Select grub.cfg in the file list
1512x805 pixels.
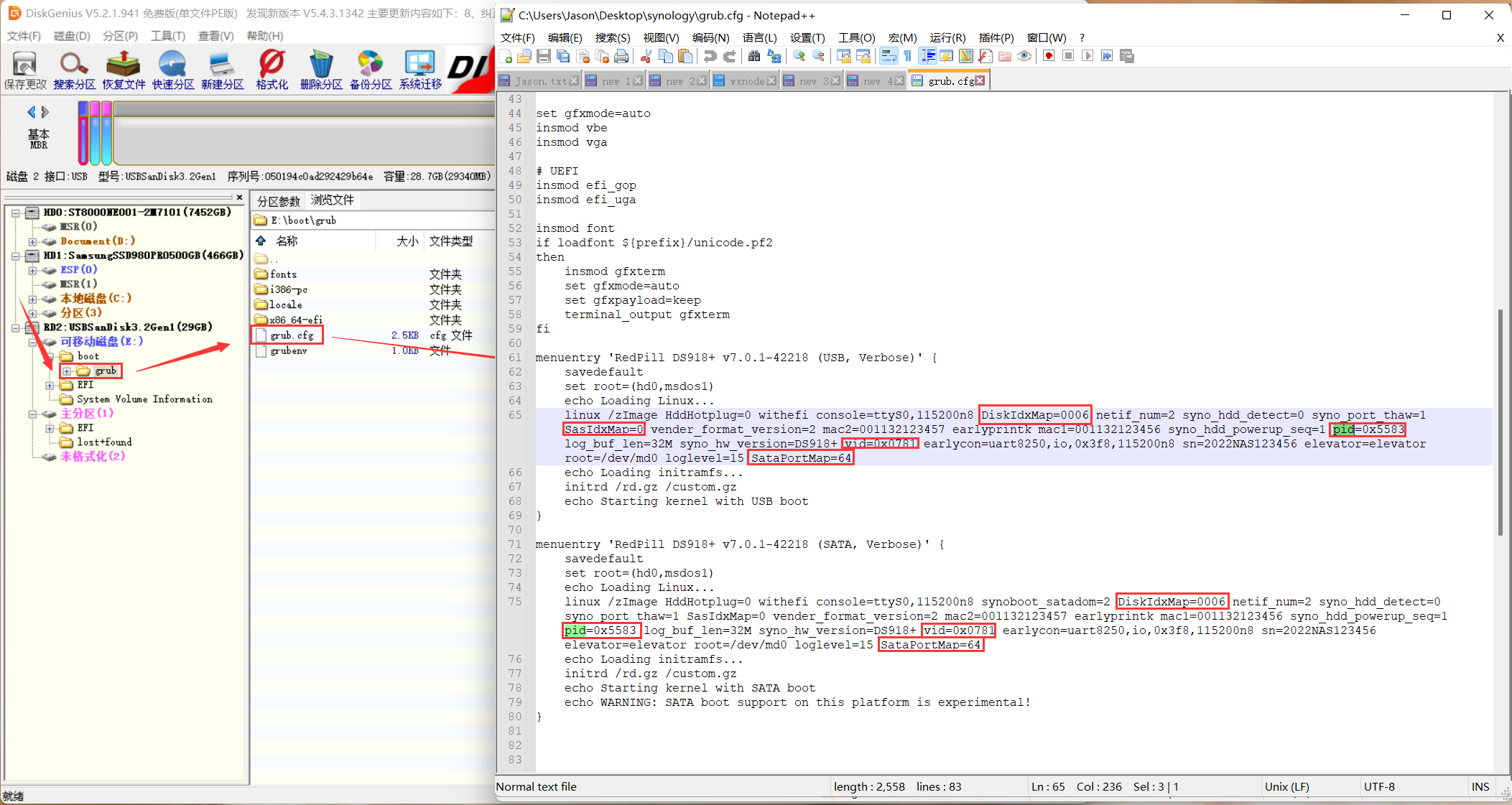pyautogui.click(x=292, y=335)
